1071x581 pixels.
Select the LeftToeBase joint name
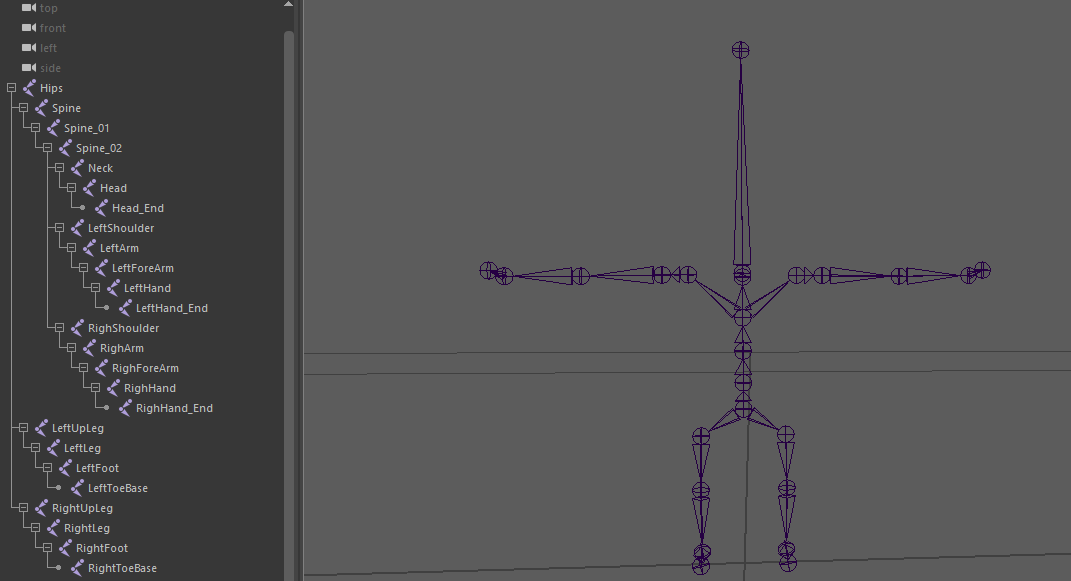(x=117, y=488)
